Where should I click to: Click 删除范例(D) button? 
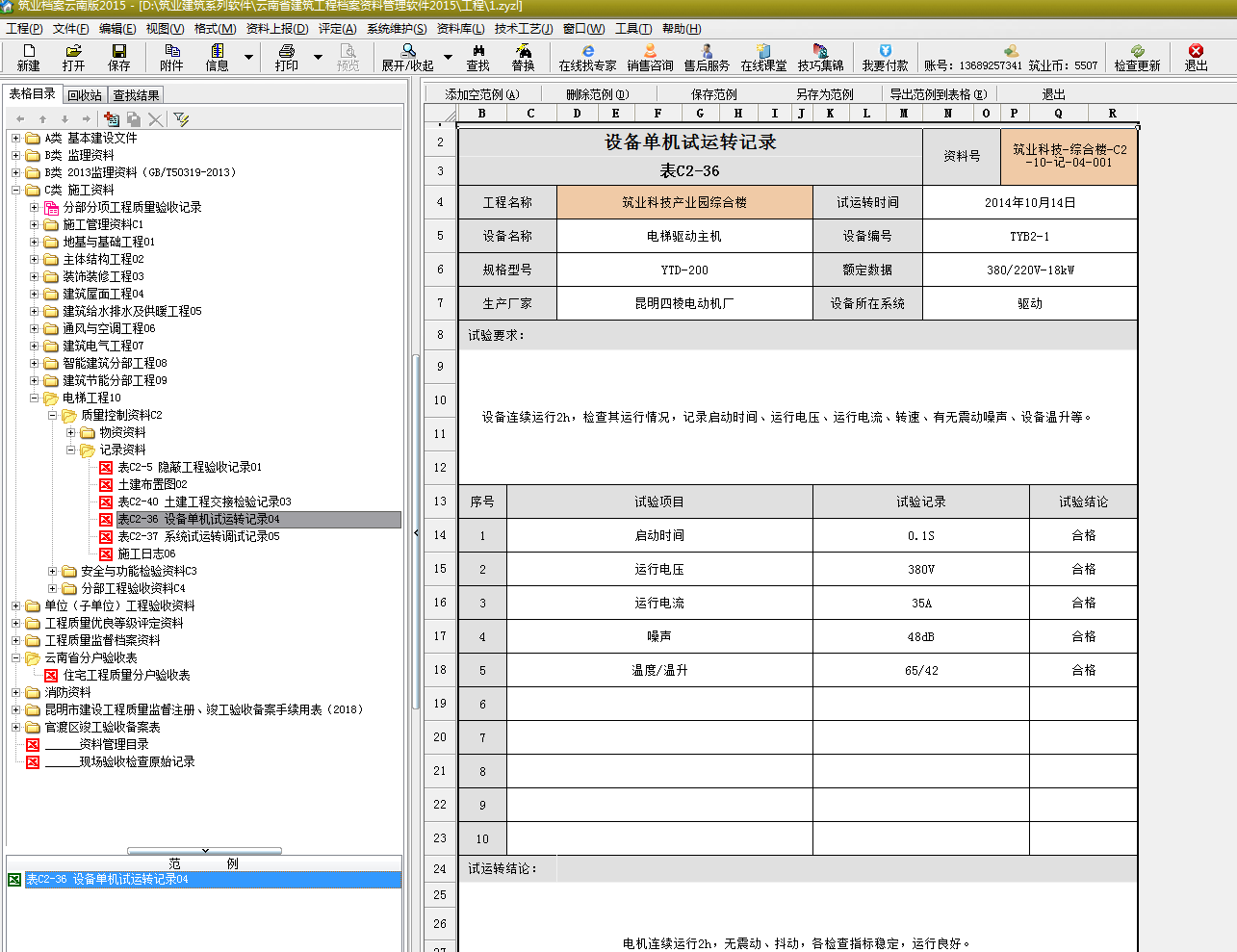597,94
